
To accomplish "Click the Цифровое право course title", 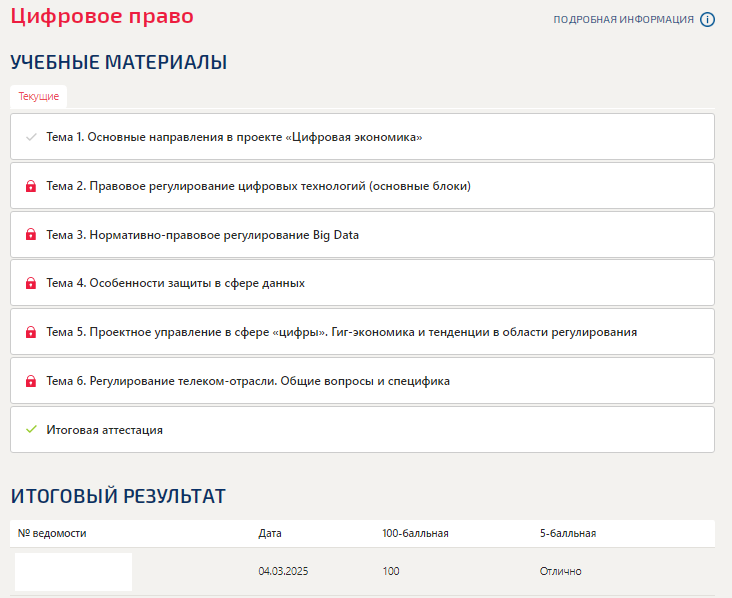I will (102, 16).
